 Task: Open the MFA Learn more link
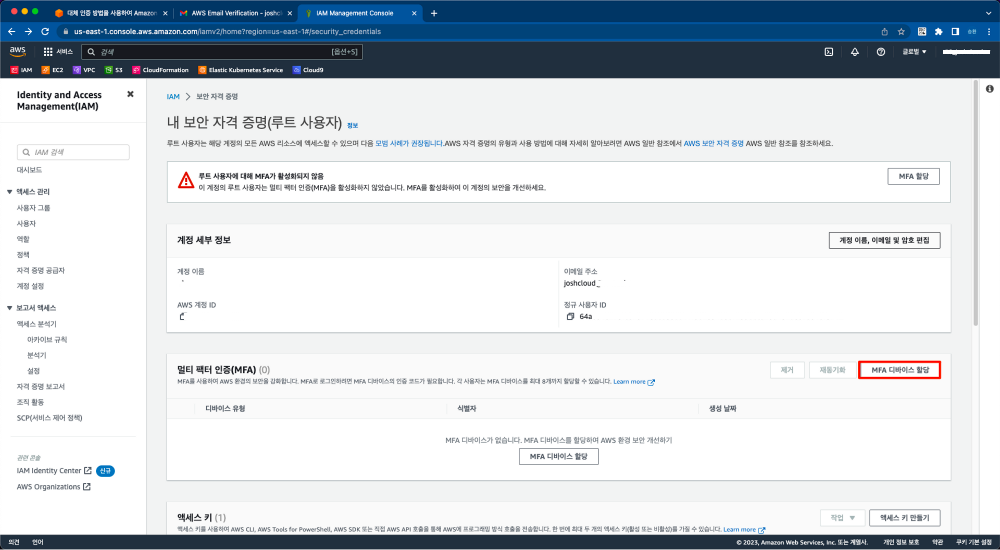coord(634,382)
